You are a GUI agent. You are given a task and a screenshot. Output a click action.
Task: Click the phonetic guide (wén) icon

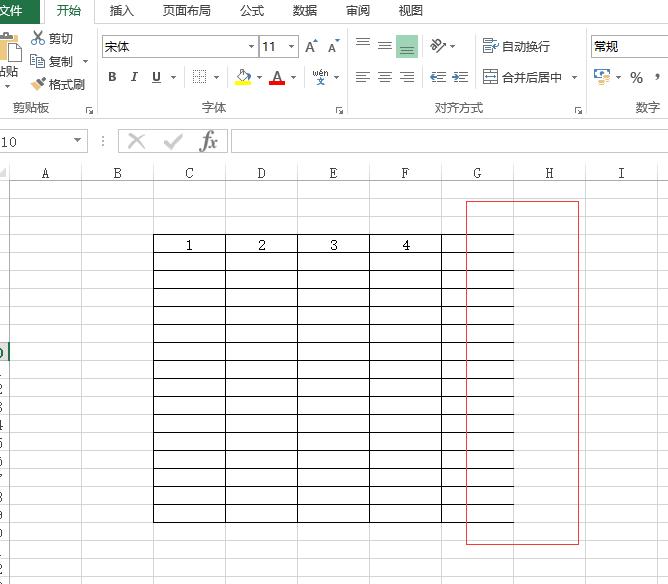(x=320, y=77)
